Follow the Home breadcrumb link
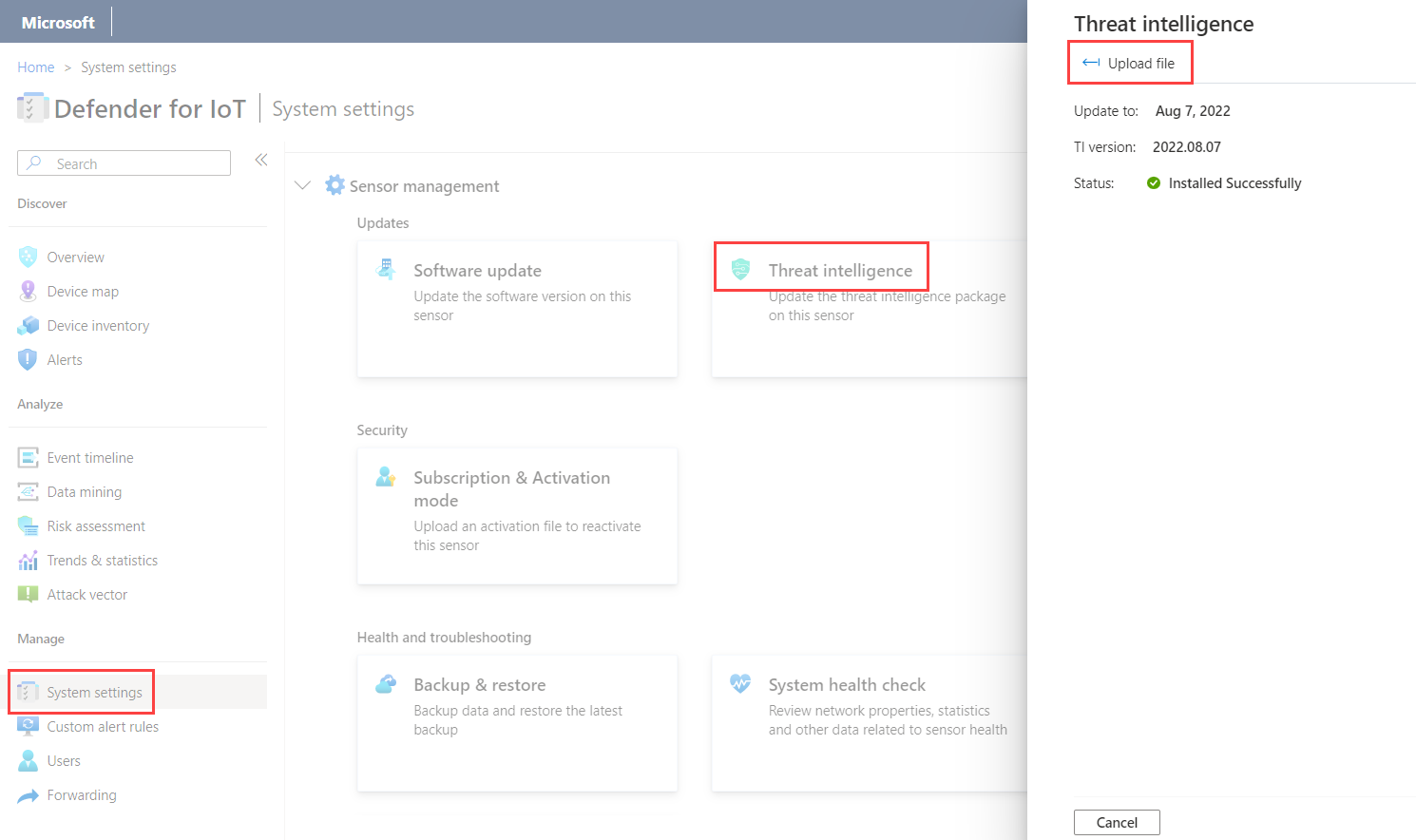The image size is (1416, 840). pyautogui.click(x=35, y=67)
